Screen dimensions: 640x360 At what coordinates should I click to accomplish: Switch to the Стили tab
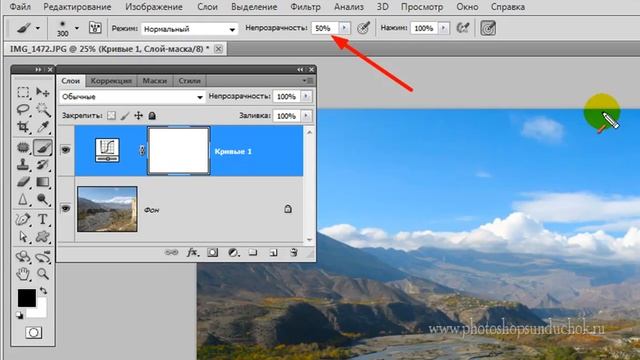pos(189,81)
